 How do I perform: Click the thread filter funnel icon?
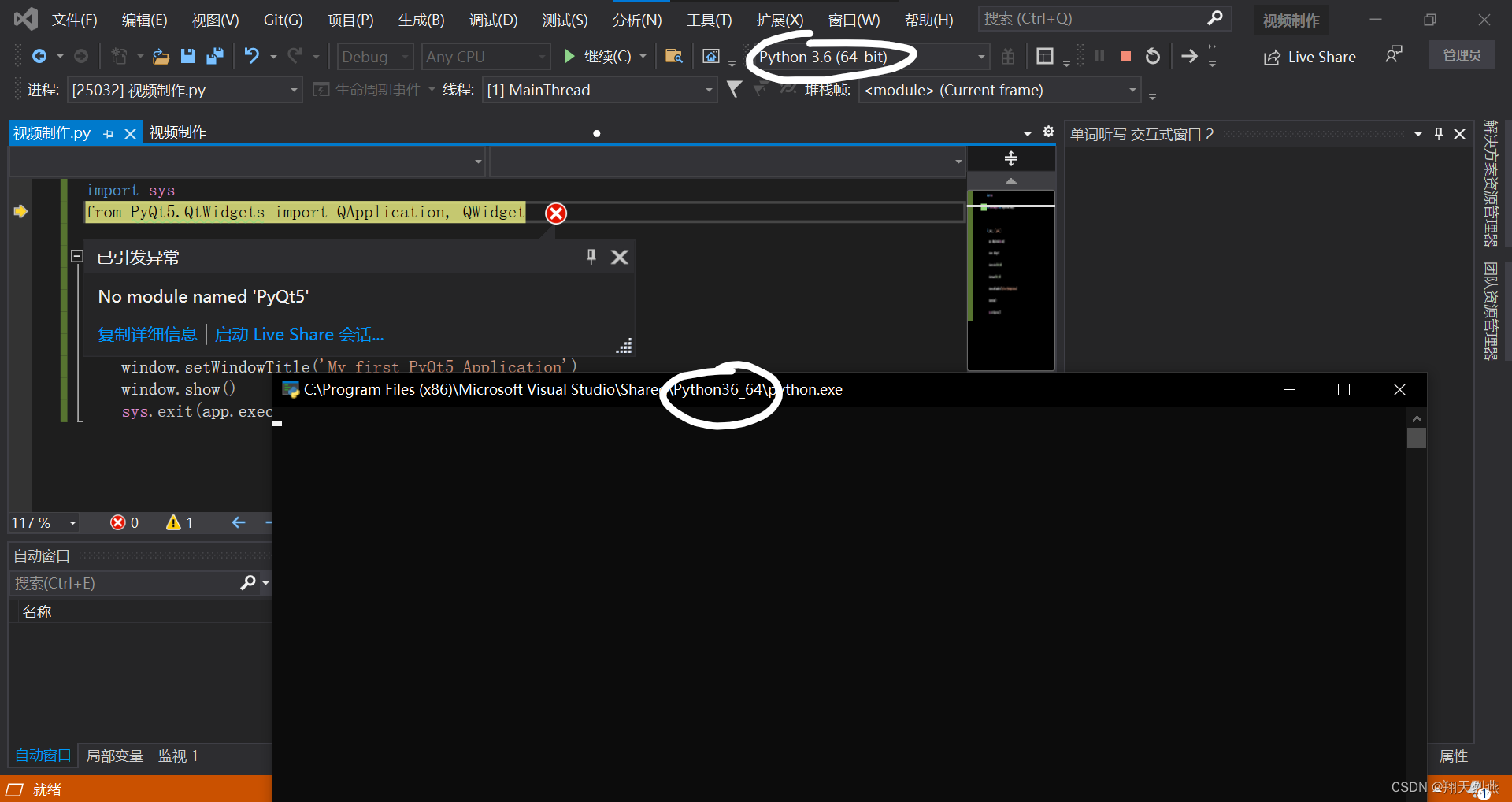coord(734,89)
